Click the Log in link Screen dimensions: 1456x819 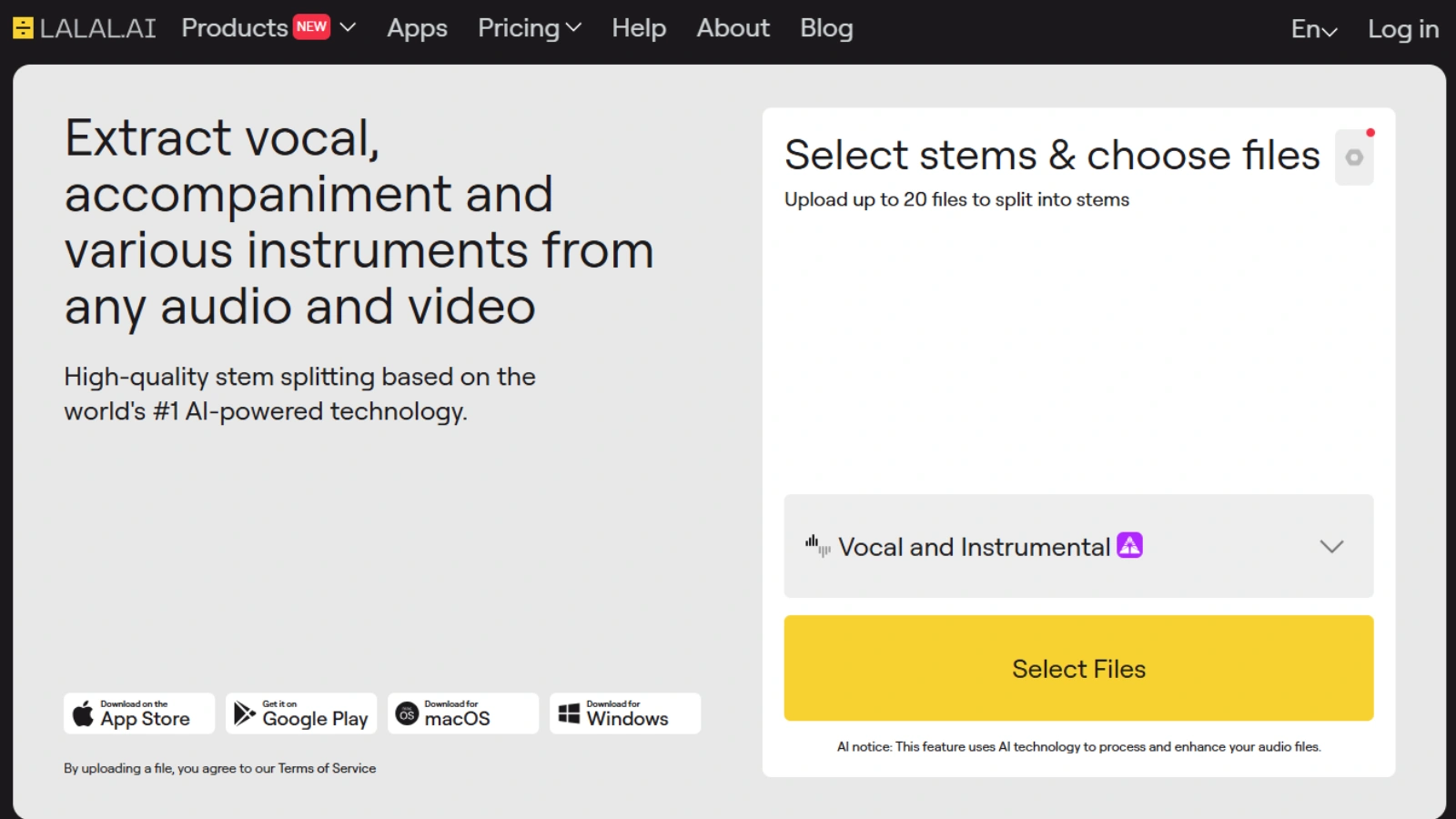(1403, 29)
